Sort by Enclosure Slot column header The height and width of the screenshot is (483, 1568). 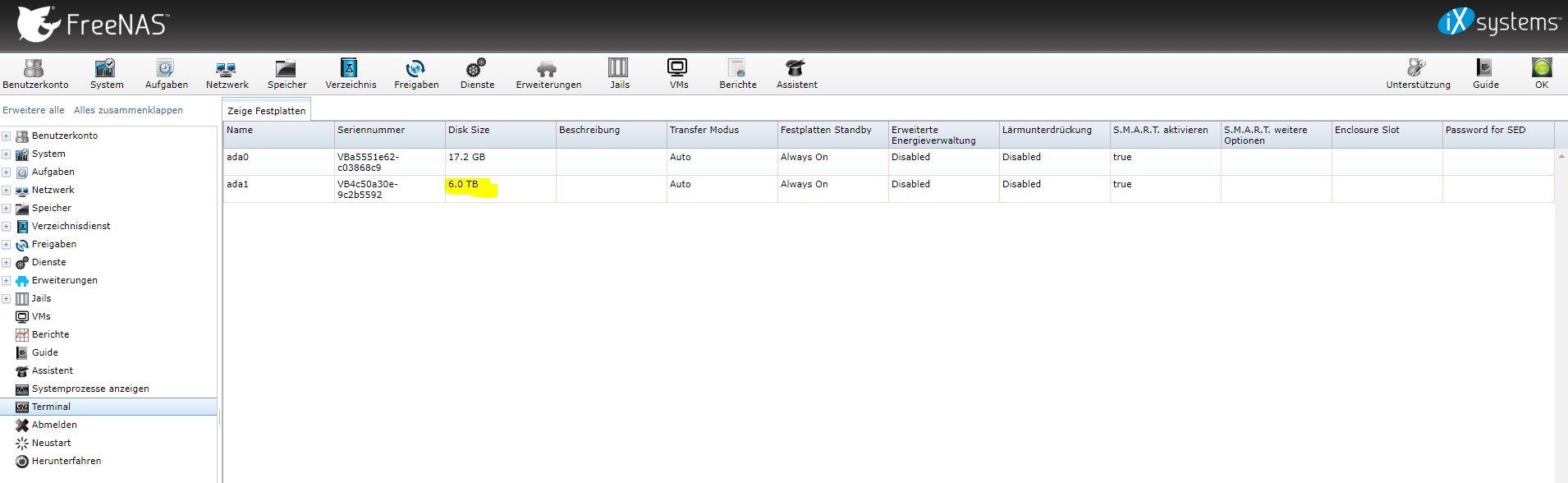click(x=1387, y=135)
